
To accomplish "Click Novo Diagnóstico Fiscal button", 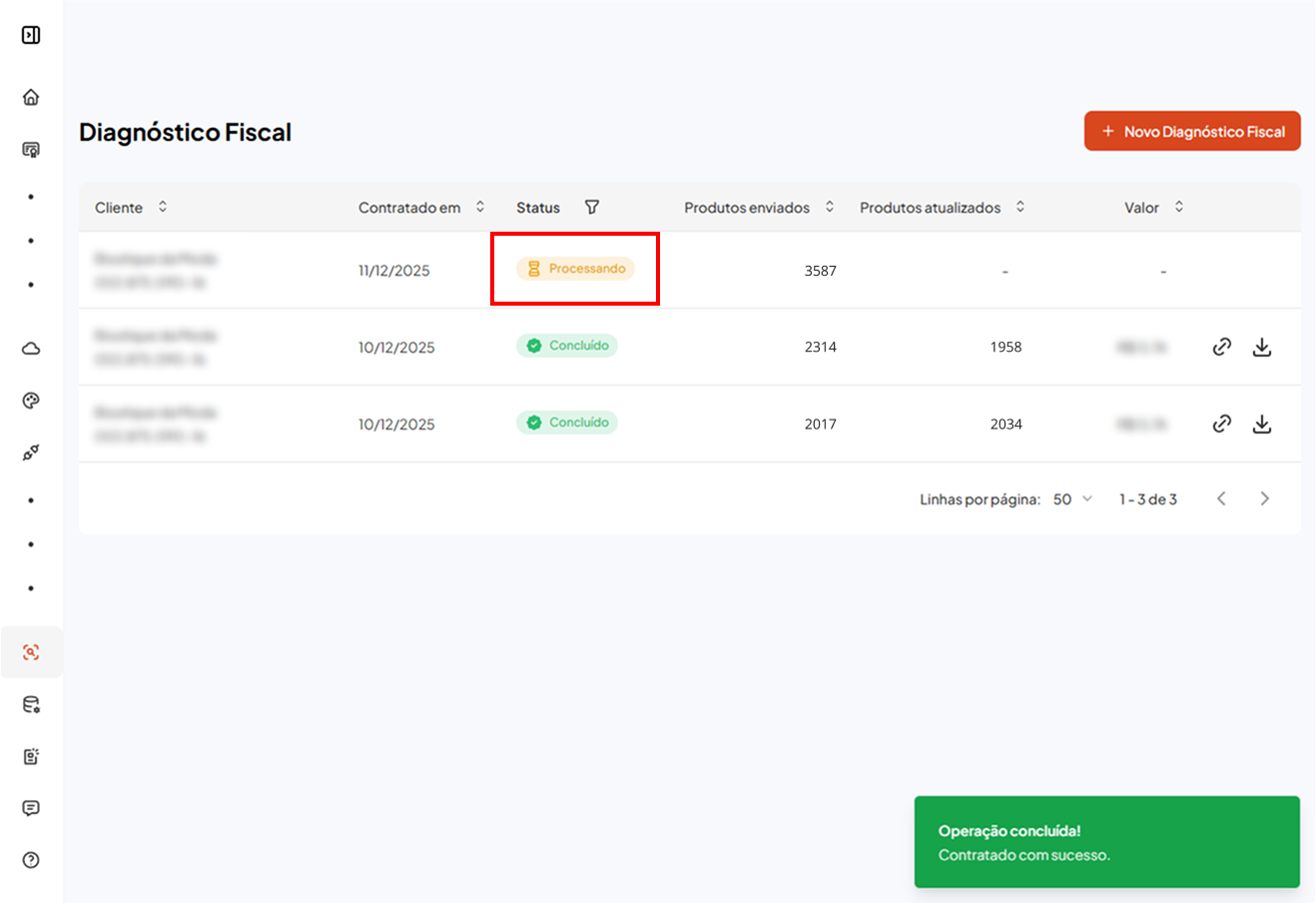I will 1192,131.
